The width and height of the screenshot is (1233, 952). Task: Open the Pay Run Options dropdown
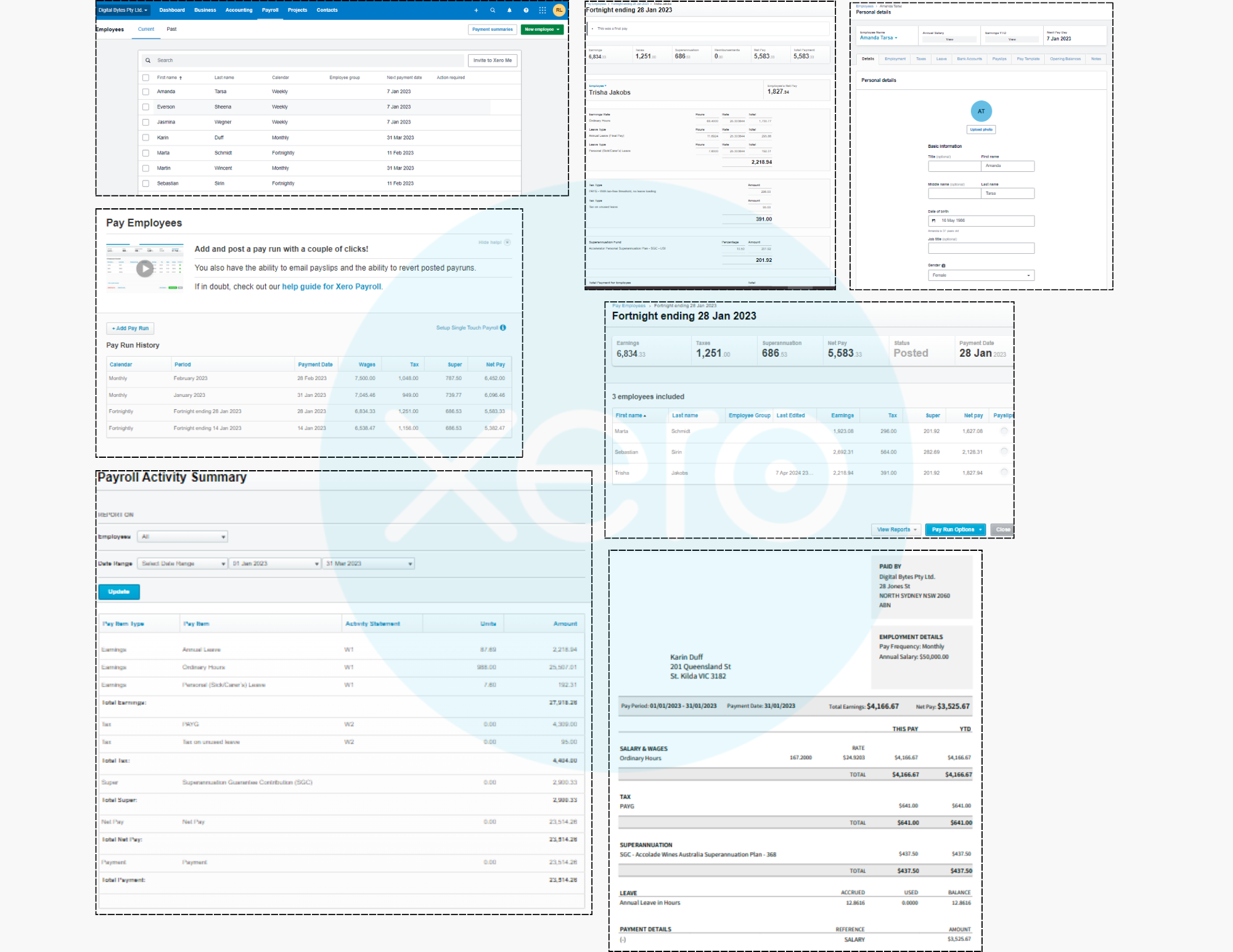[956, 530]
